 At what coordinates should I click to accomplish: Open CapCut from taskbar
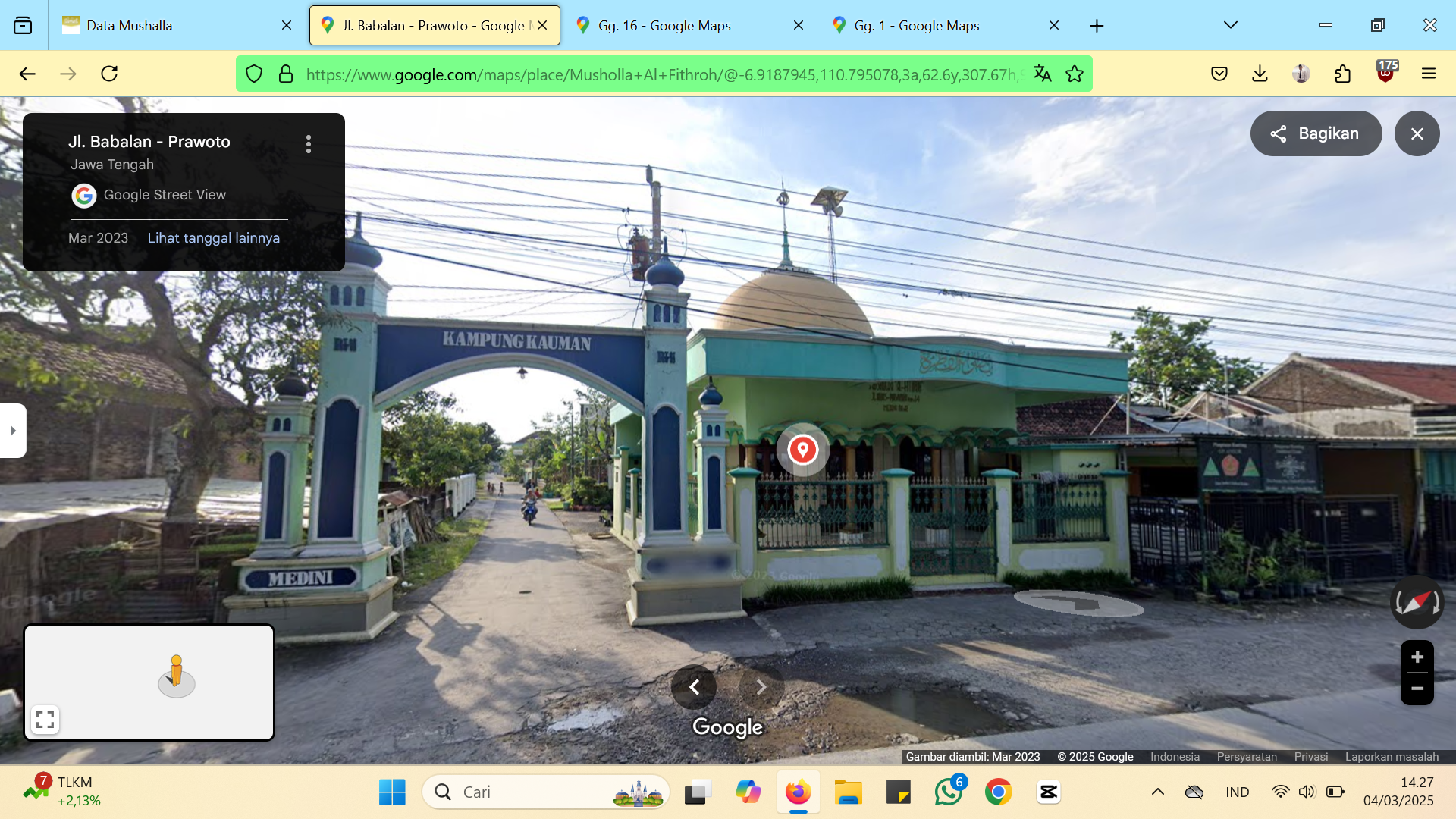click(1049, 792)
